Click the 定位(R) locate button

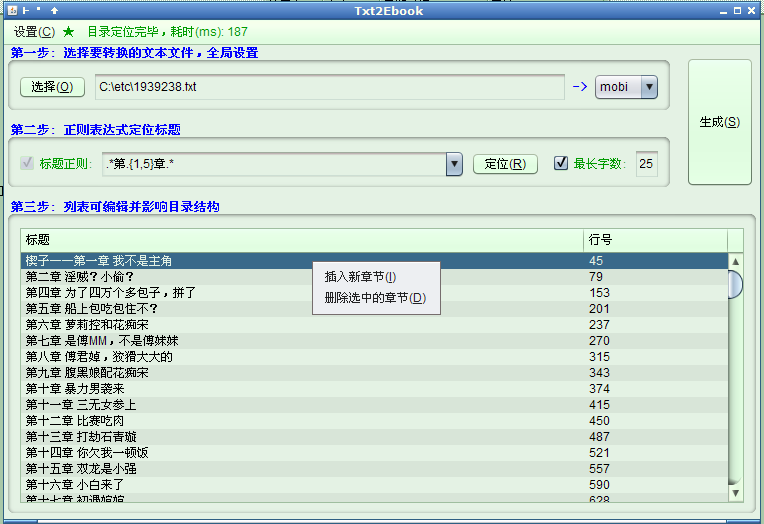505,164
